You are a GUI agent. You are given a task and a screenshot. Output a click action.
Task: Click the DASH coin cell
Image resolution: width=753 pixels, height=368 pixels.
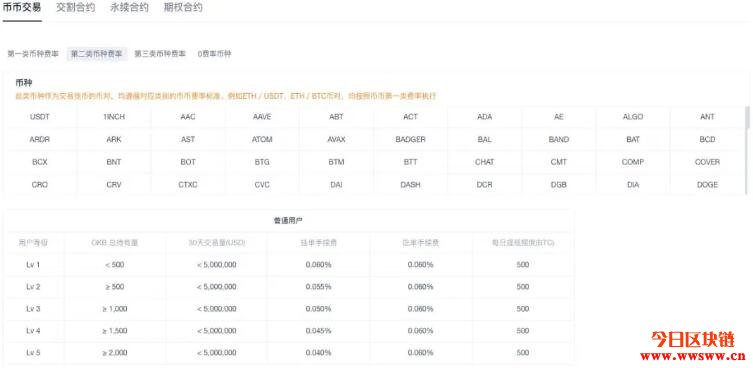[x=411, y=184]
